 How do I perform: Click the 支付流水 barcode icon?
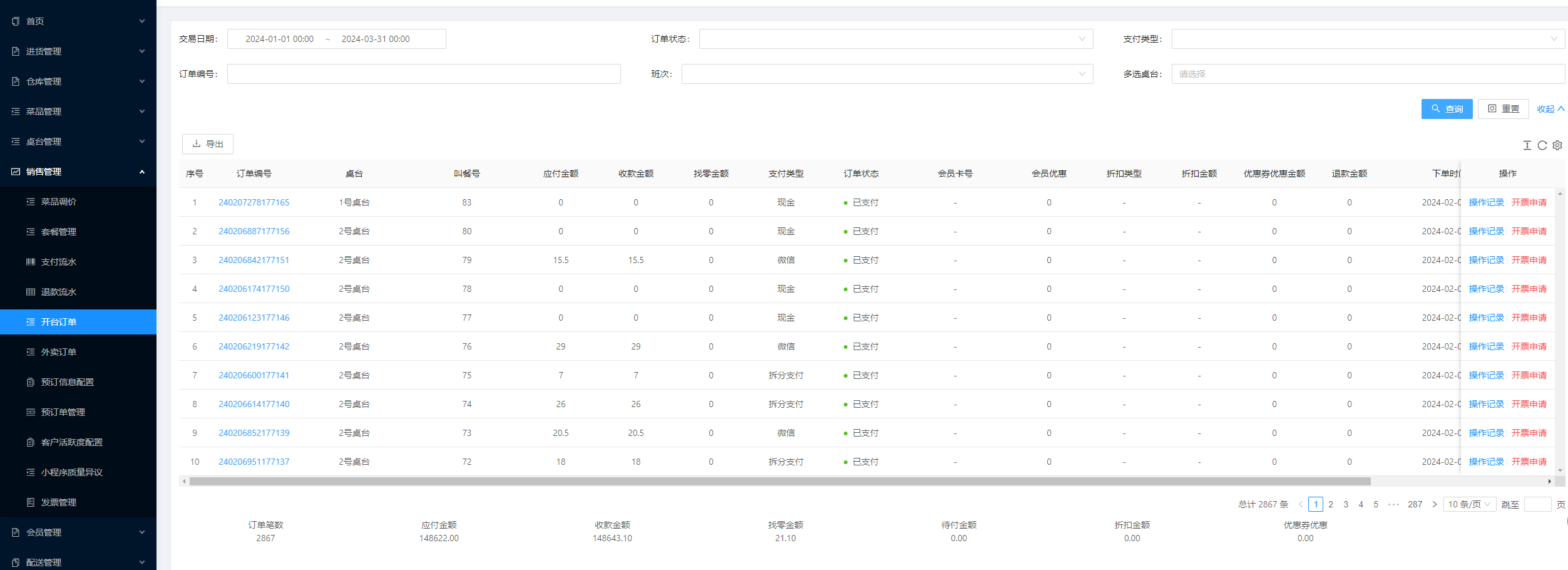31,262
